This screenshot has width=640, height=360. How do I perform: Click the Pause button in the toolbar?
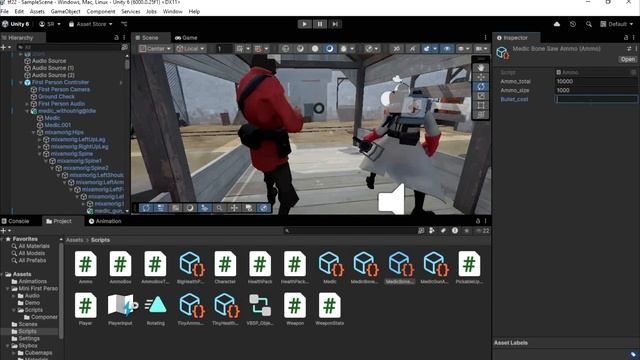point(320,24)
